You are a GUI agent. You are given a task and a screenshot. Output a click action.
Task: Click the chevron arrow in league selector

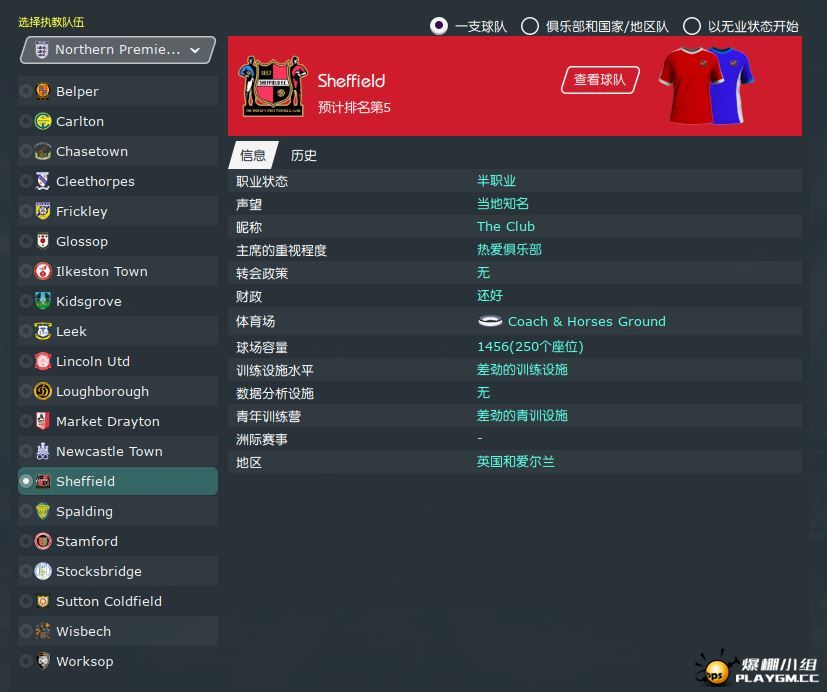click(x=195, y=50)
